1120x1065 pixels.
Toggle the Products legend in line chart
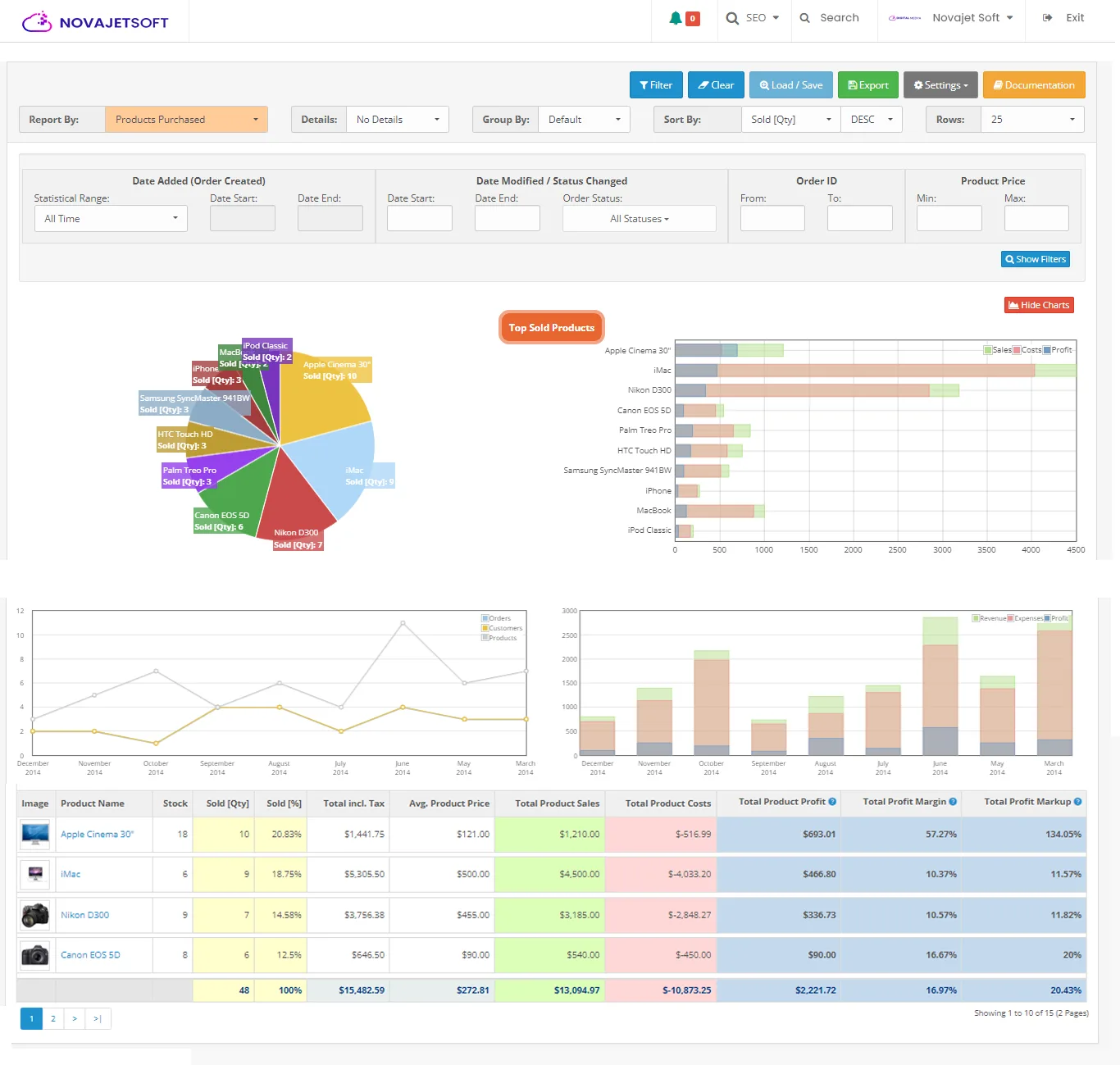pos(499,638)
